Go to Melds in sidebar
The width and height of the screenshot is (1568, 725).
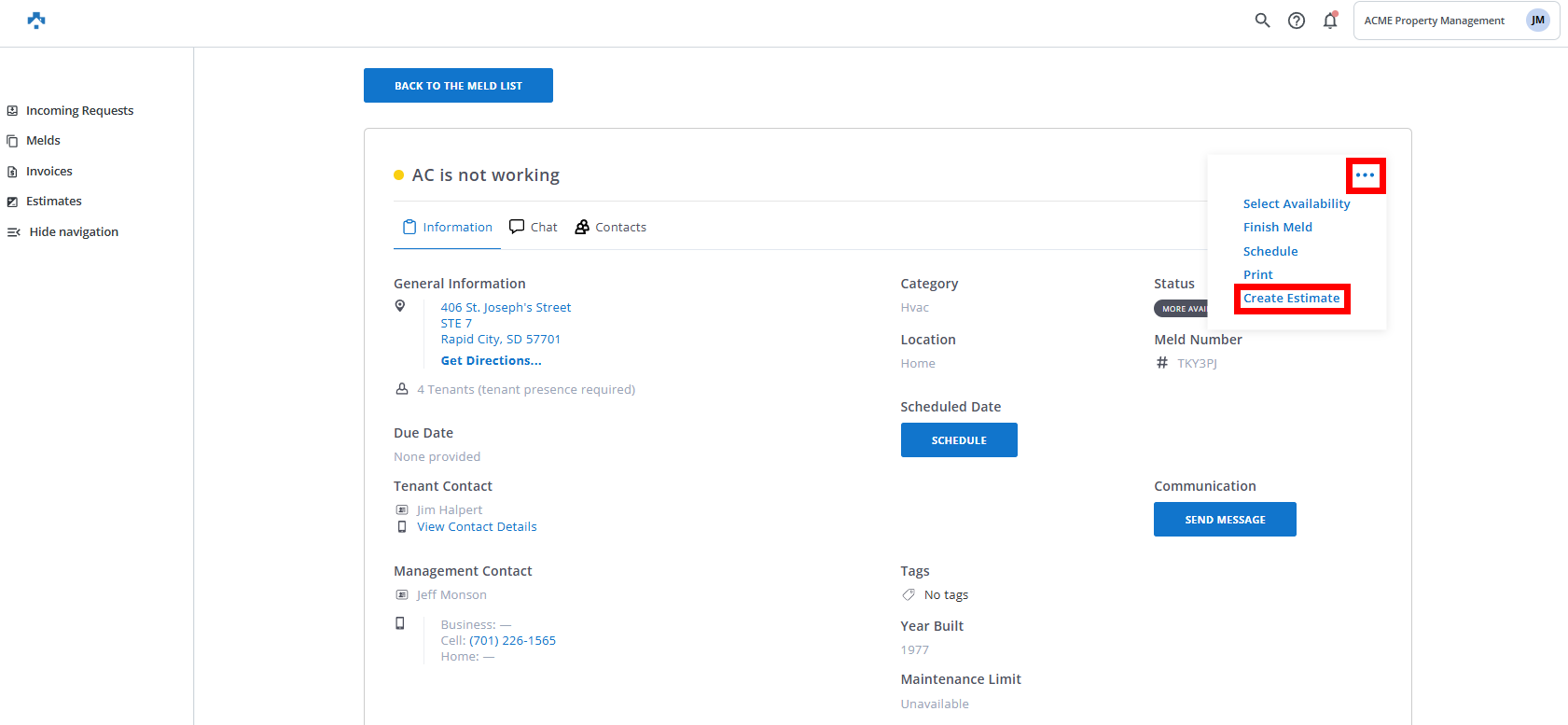(43, 141)
